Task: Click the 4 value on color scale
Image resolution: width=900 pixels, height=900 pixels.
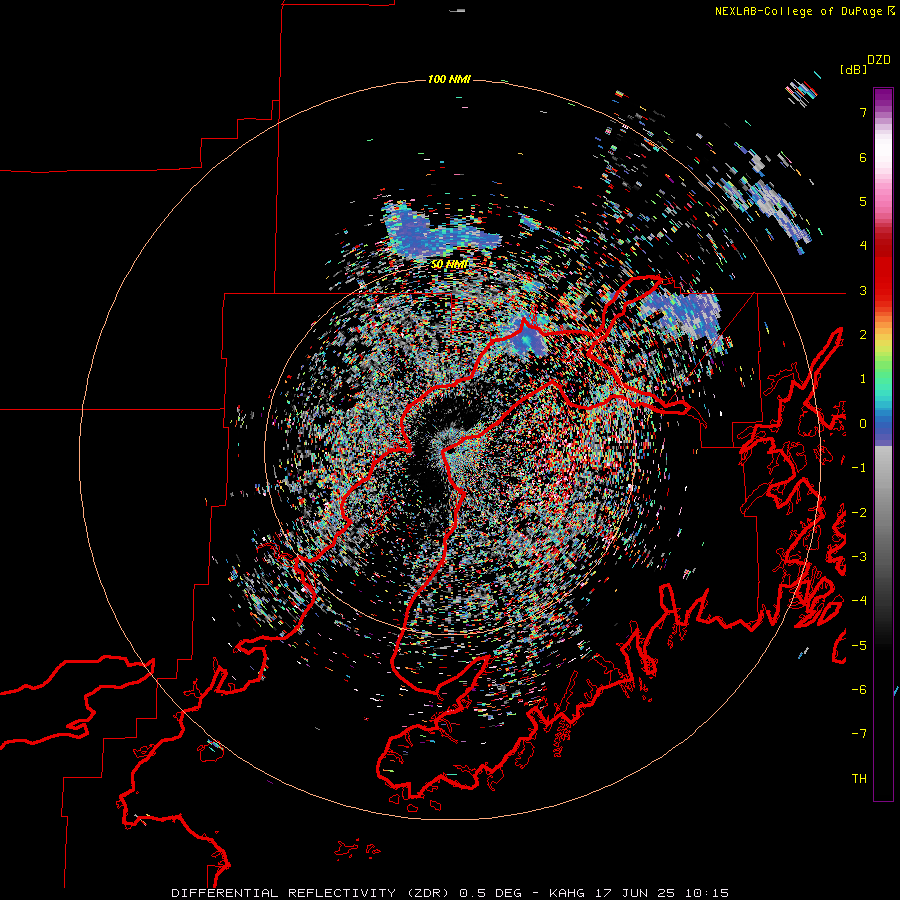Action: pos(863,246)
